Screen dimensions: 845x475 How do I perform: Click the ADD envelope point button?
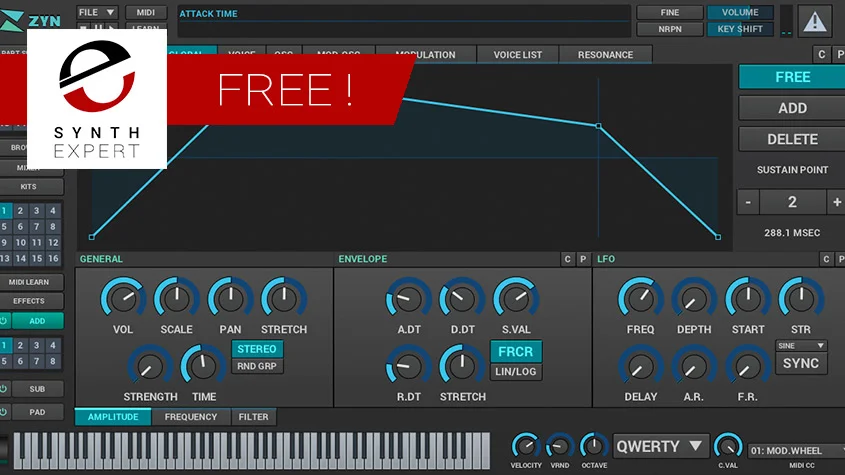pos(792,108)
